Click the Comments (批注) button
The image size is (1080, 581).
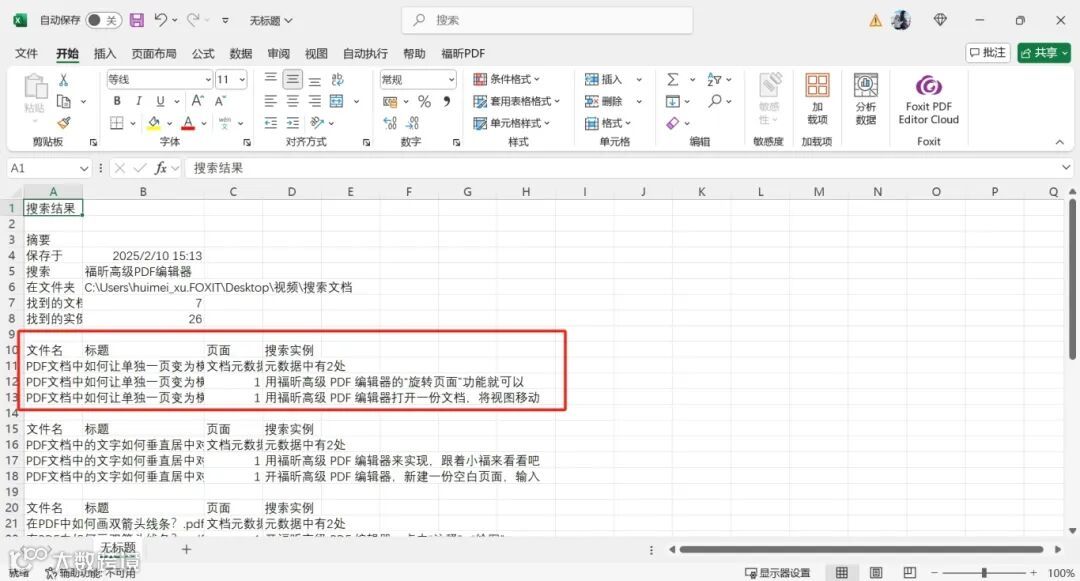point(988,53)
